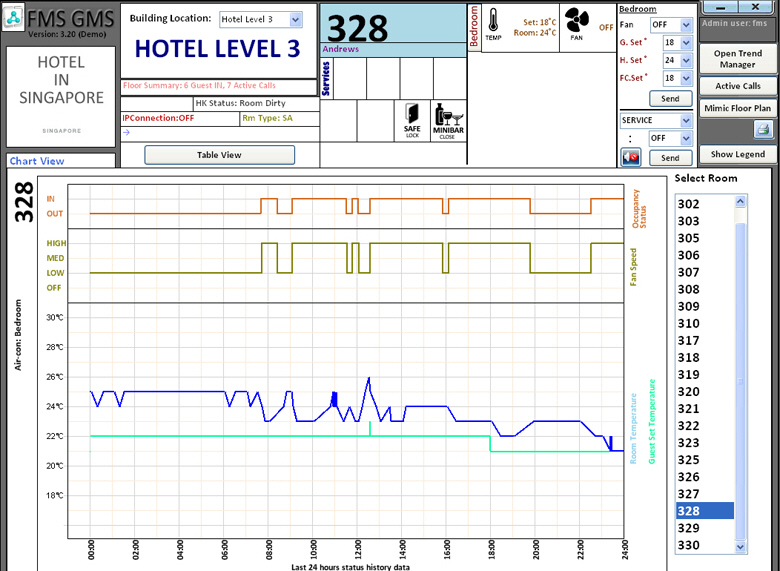Click the printer icon
This screenshot has height=571, width=780.
tap(763, 130)
